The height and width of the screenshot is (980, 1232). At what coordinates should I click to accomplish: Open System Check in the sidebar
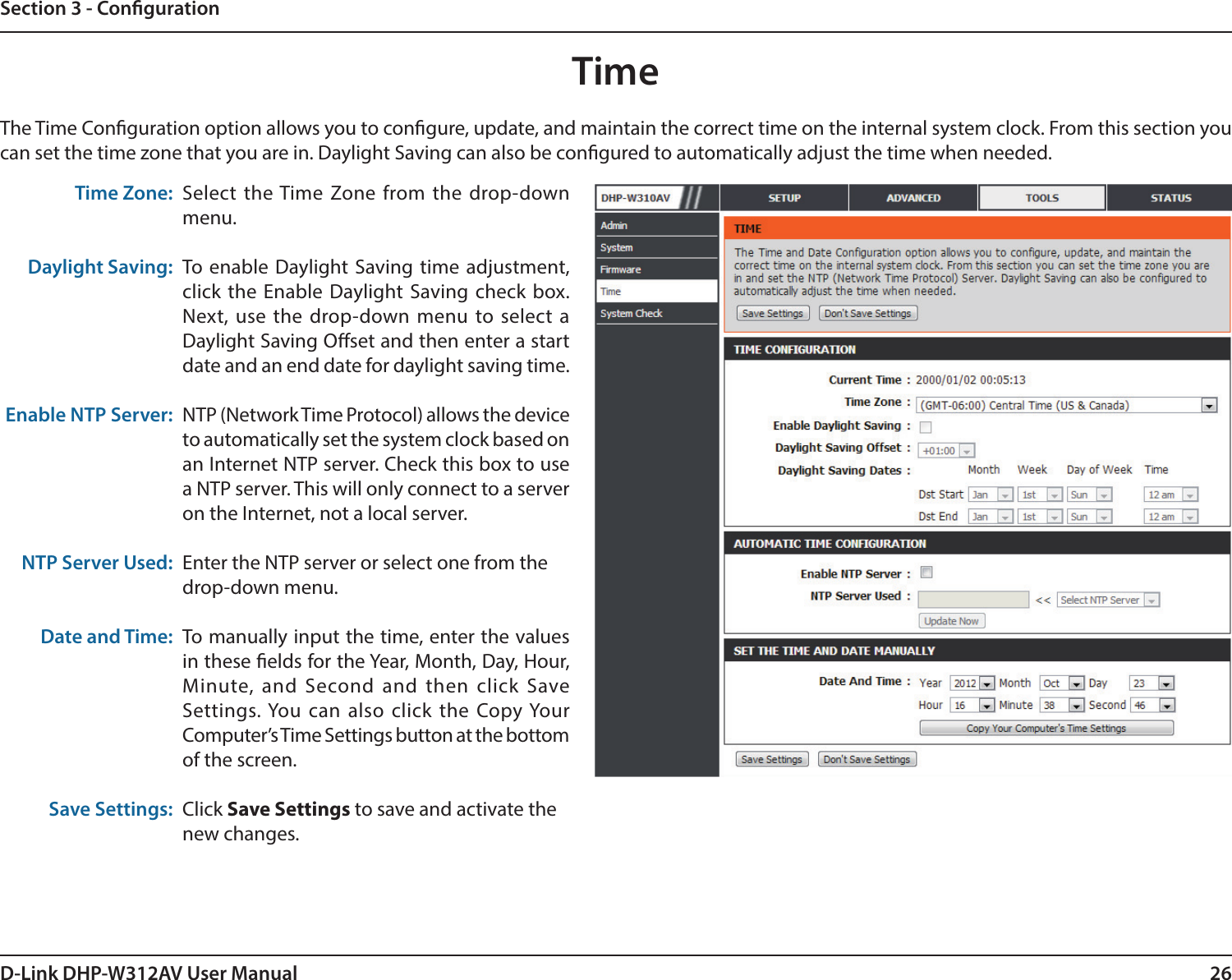(656, 313)
